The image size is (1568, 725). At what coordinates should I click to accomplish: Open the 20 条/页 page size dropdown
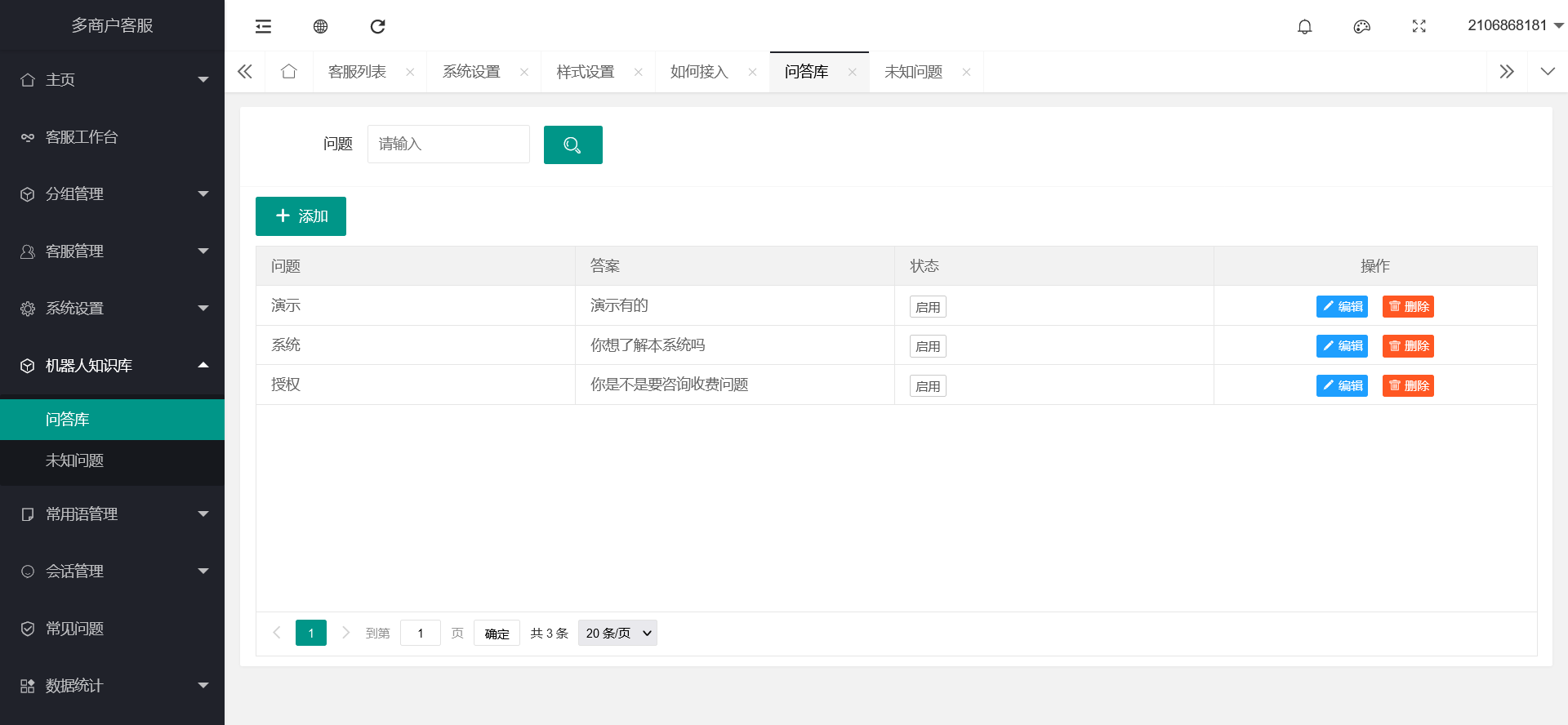(617, 633)
